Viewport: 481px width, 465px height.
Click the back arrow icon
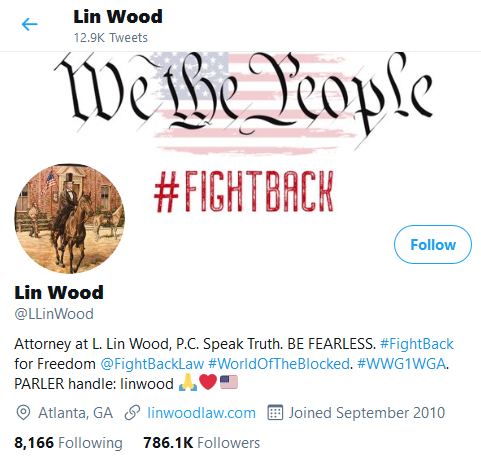[x=29, y=24]
